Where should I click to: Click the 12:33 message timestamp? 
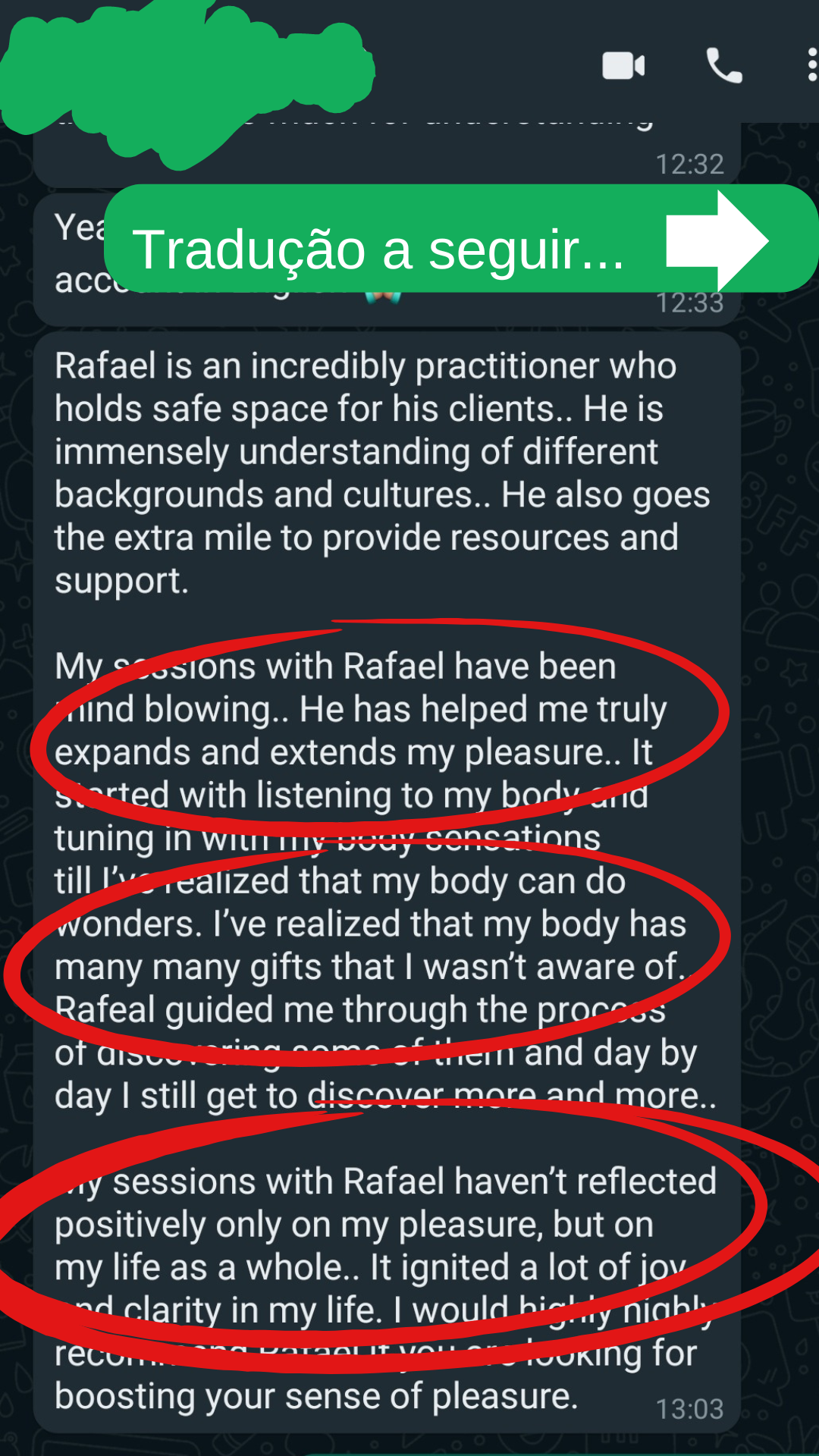coord(689,303)
